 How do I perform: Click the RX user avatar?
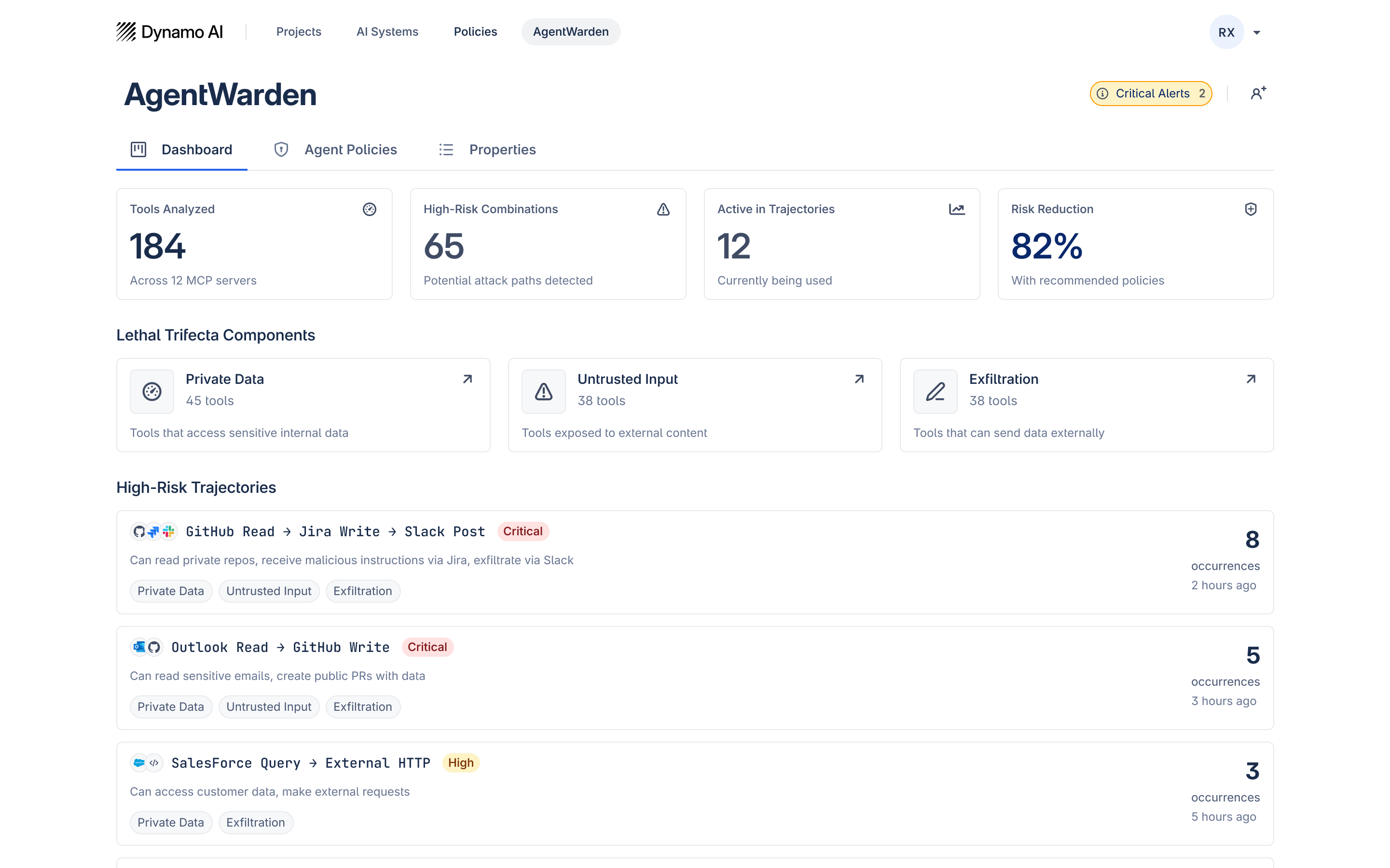point(1226,32)
